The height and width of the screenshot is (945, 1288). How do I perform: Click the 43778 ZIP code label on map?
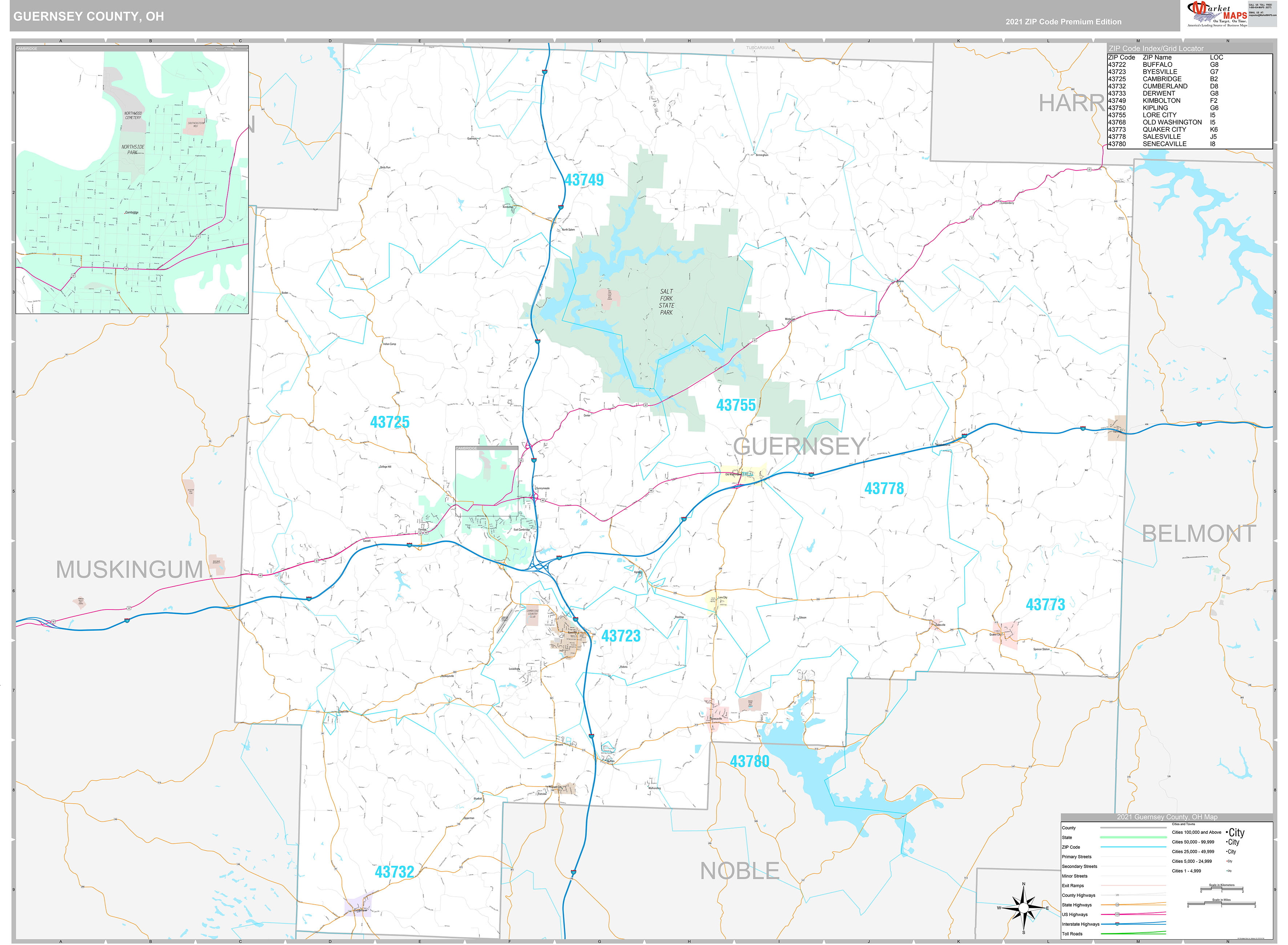[x=884, y=488]
